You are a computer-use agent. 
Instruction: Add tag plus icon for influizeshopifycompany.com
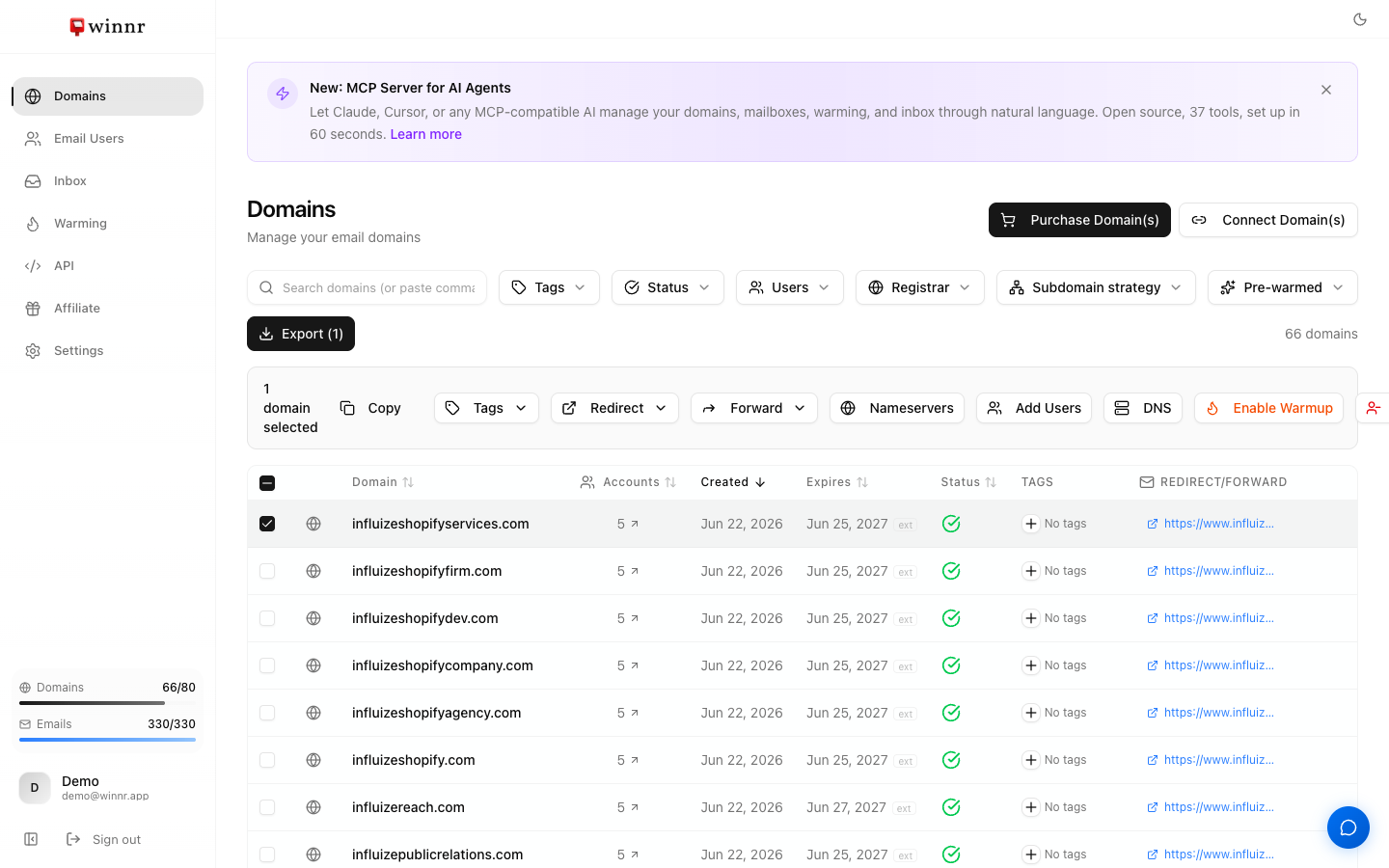1031,665
